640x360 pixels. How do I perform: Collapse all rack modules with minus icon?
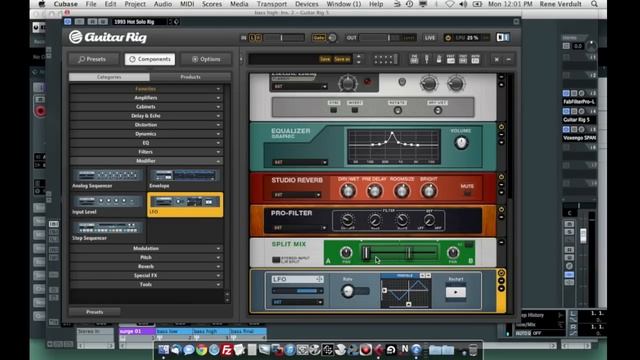[509, 60]
